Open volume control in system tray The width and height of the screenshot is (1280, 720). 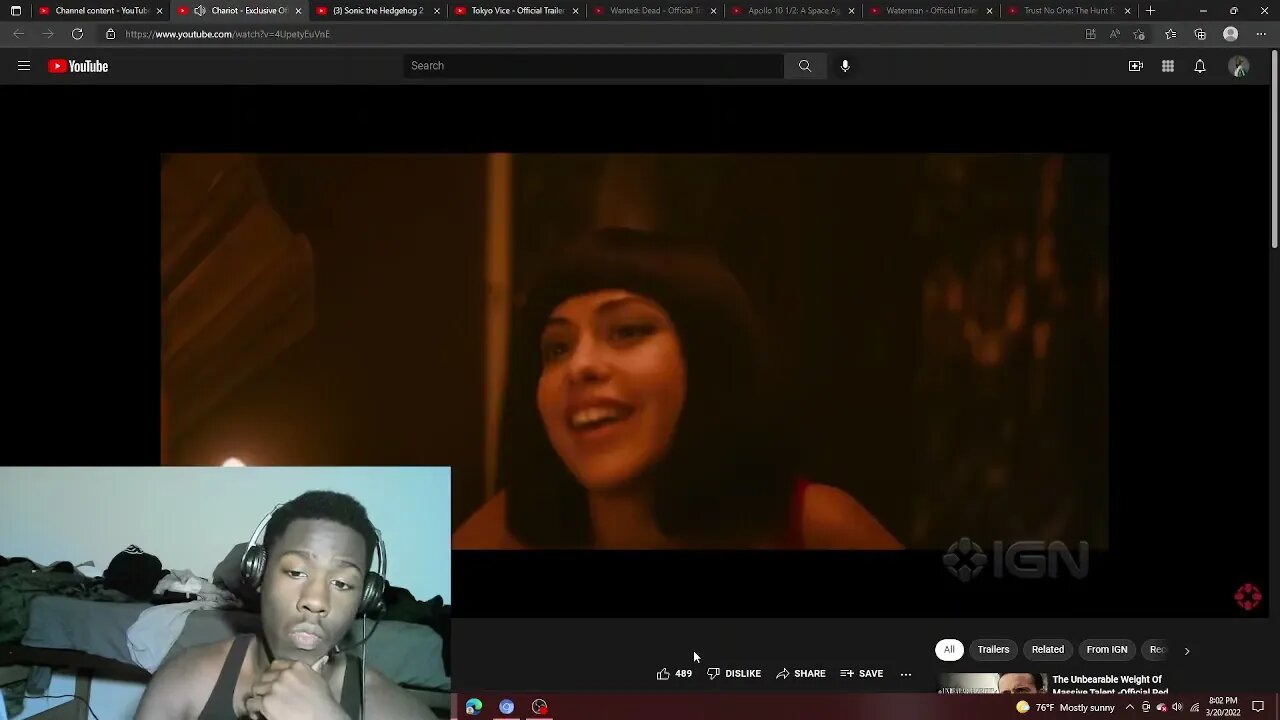click(1177, 707)
